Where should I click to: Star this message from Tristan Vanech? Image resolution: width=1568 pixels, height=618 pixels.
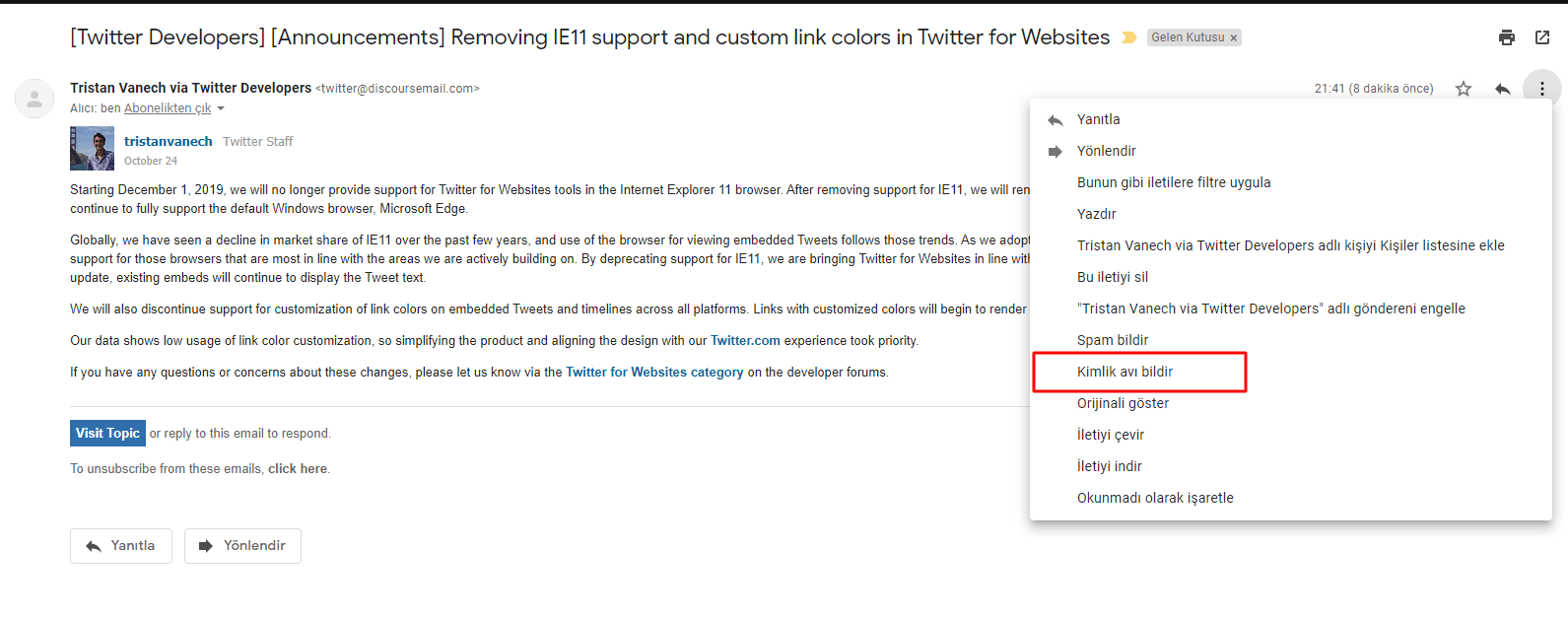coord(1464,89)
